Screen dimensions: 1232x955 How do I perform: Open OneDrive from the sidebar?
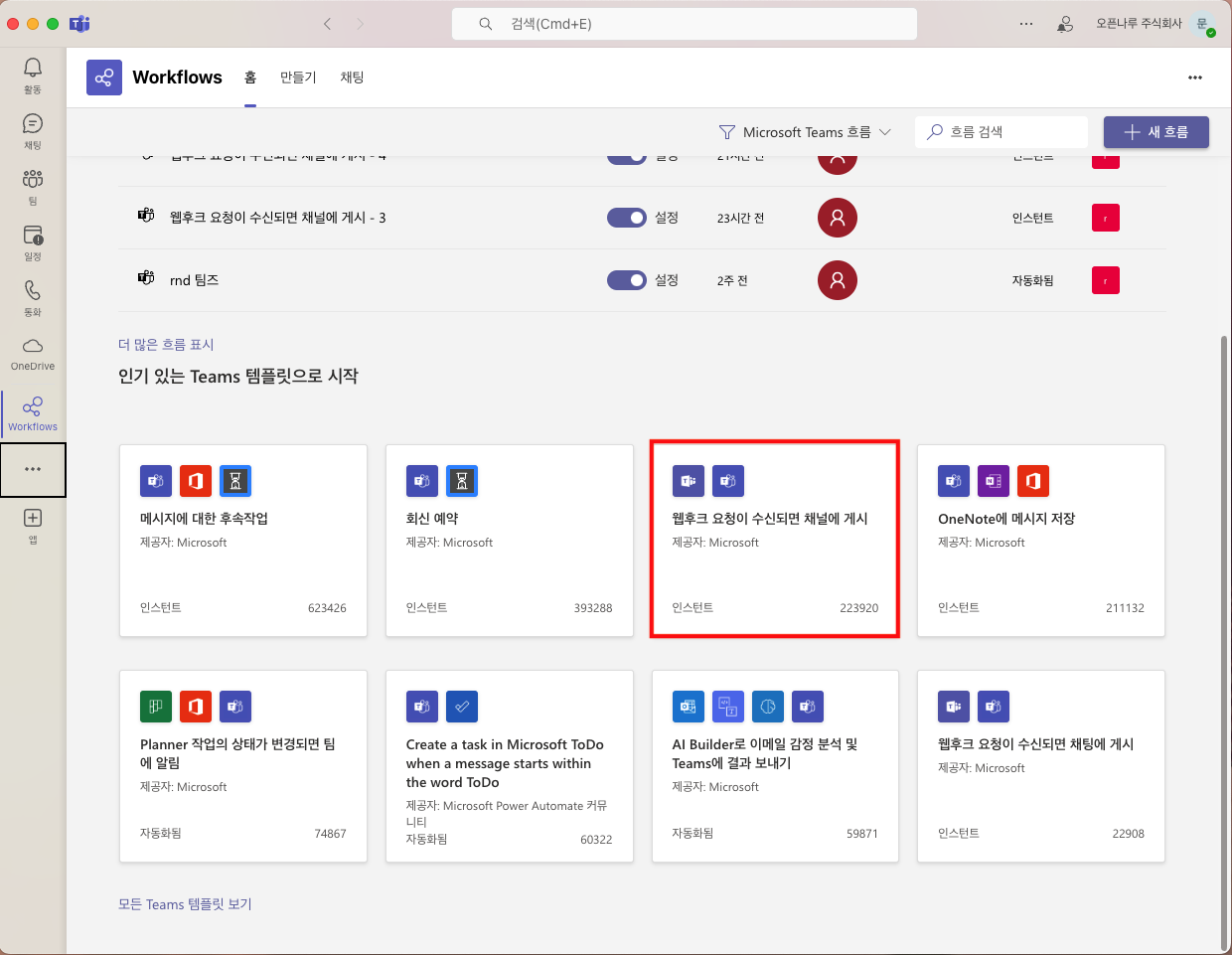(33, 352)
